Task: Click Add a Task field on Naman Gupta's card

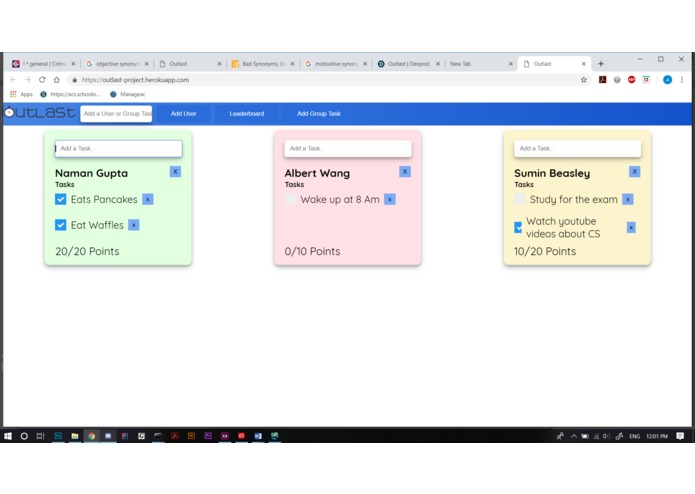Action: [x=118, y=148]
